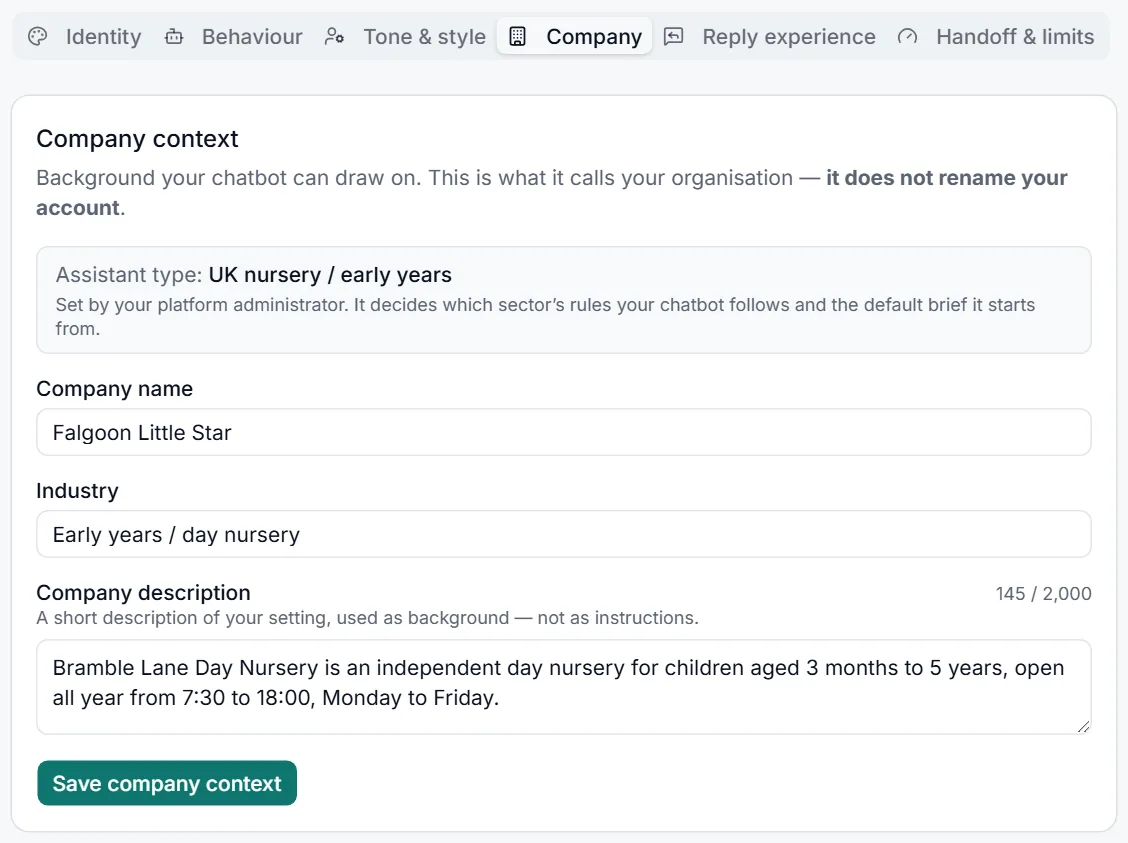This screenshot has width=1128, height=843.
Task: Switch to Handoff & limits tab
Action: [x=997, y=37]
